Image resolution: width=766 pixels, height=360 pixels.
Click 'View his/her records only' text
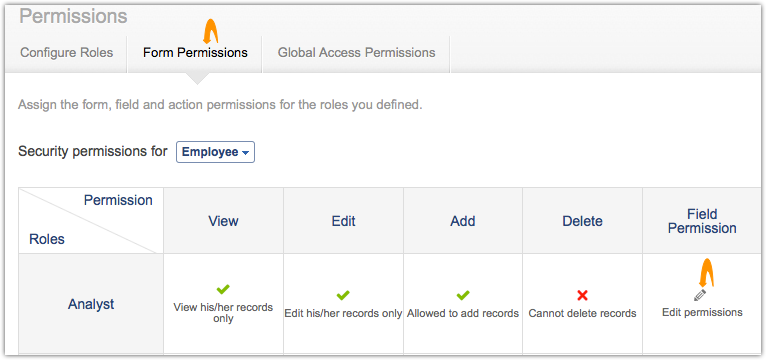(223, 313)
